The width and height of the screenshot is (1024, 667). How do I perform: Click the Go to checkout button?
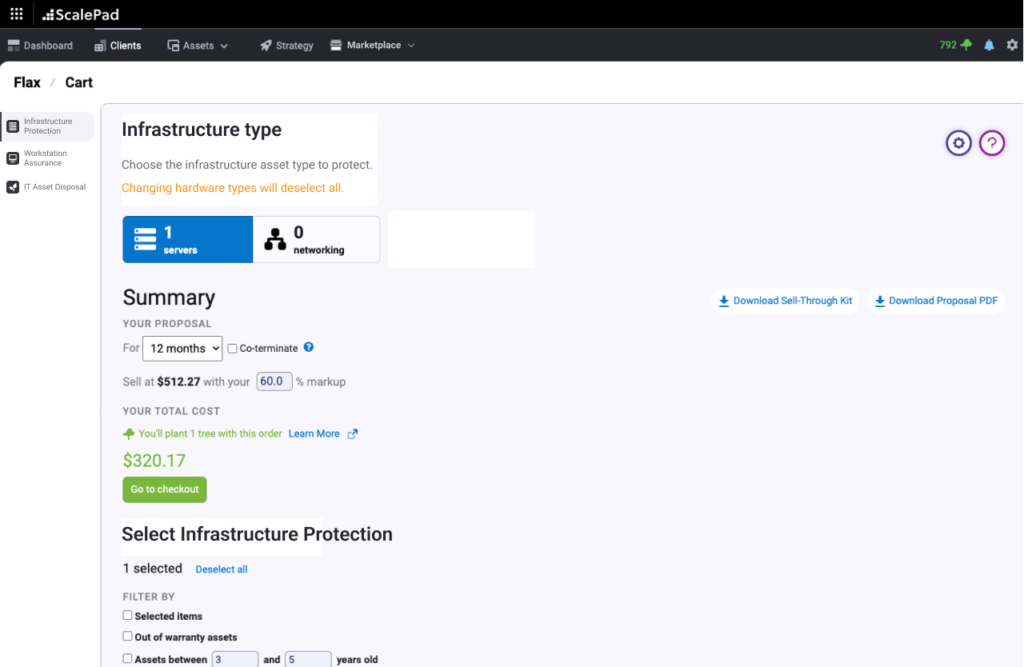[x=164, y=490]
